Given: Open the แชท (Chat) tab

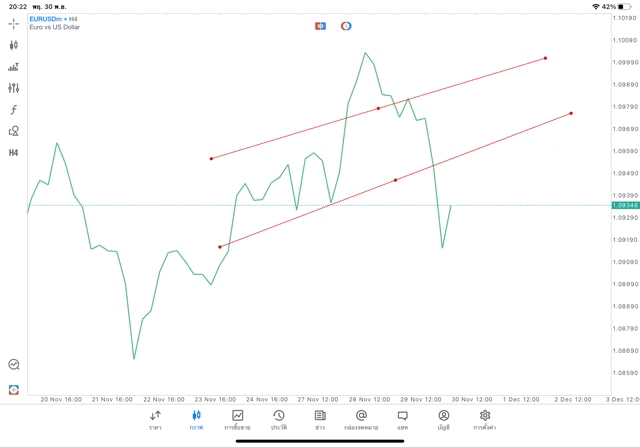Looking at the screenshot, I should (402, 419).
